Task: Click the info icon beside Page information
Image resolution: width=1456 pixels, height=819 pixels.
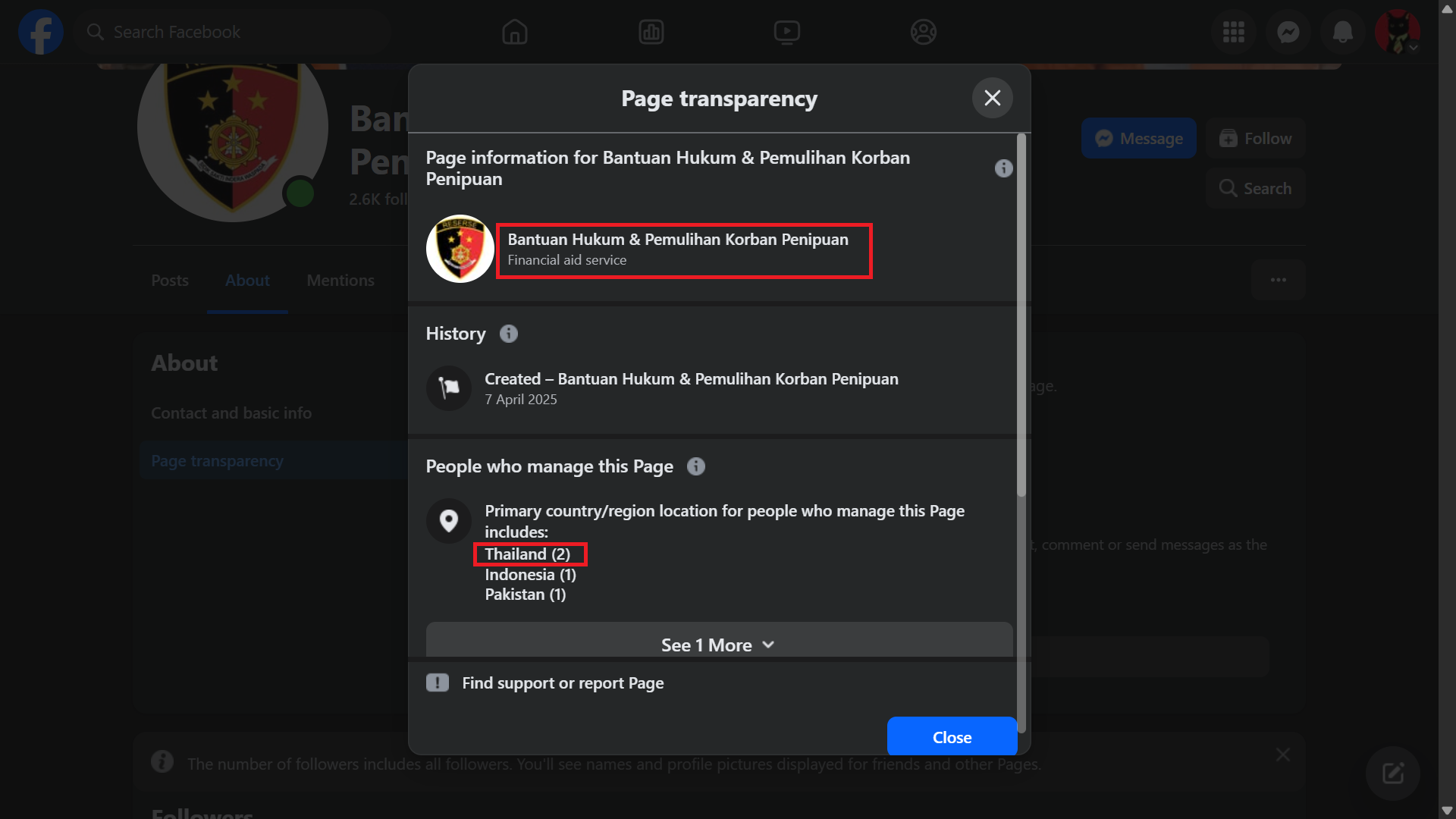Action: (x=1003, y=168)
